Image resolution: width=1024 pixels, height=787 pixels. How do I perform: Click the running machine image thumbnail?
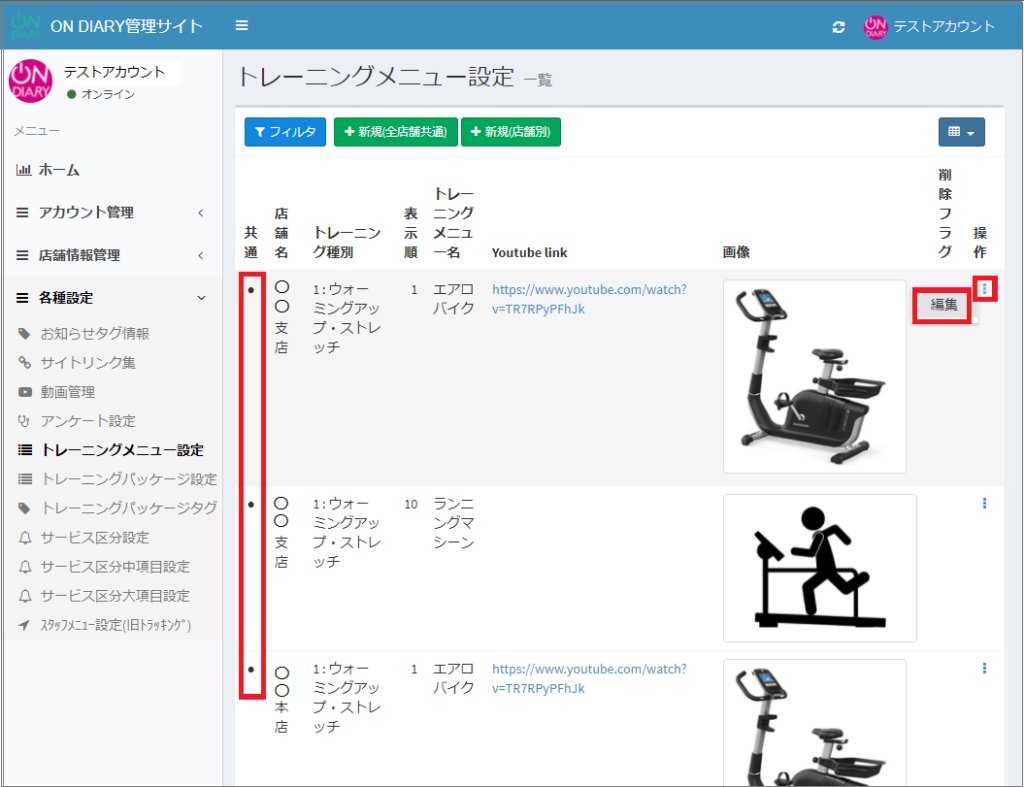coord(819,567)
